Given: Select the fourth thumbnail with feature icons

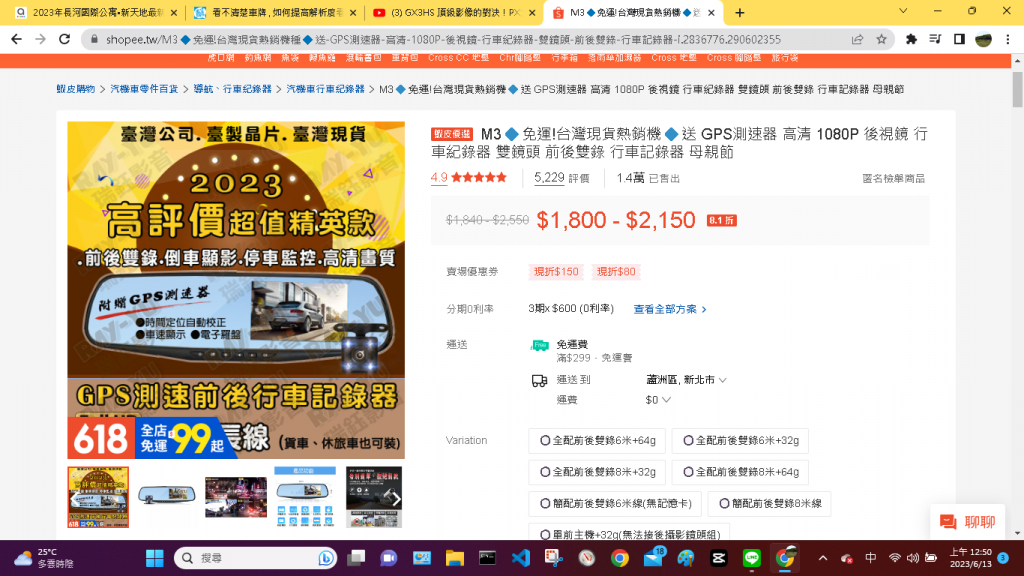Looking at the screenshot, I should click(305, 497).
